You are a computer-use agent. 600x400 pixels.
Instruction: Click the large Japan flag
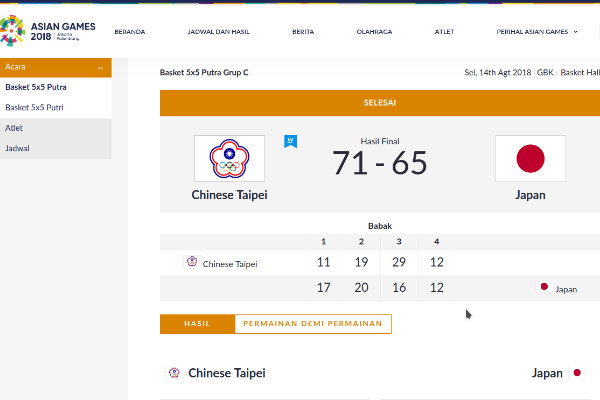click(x=530, y=158)
